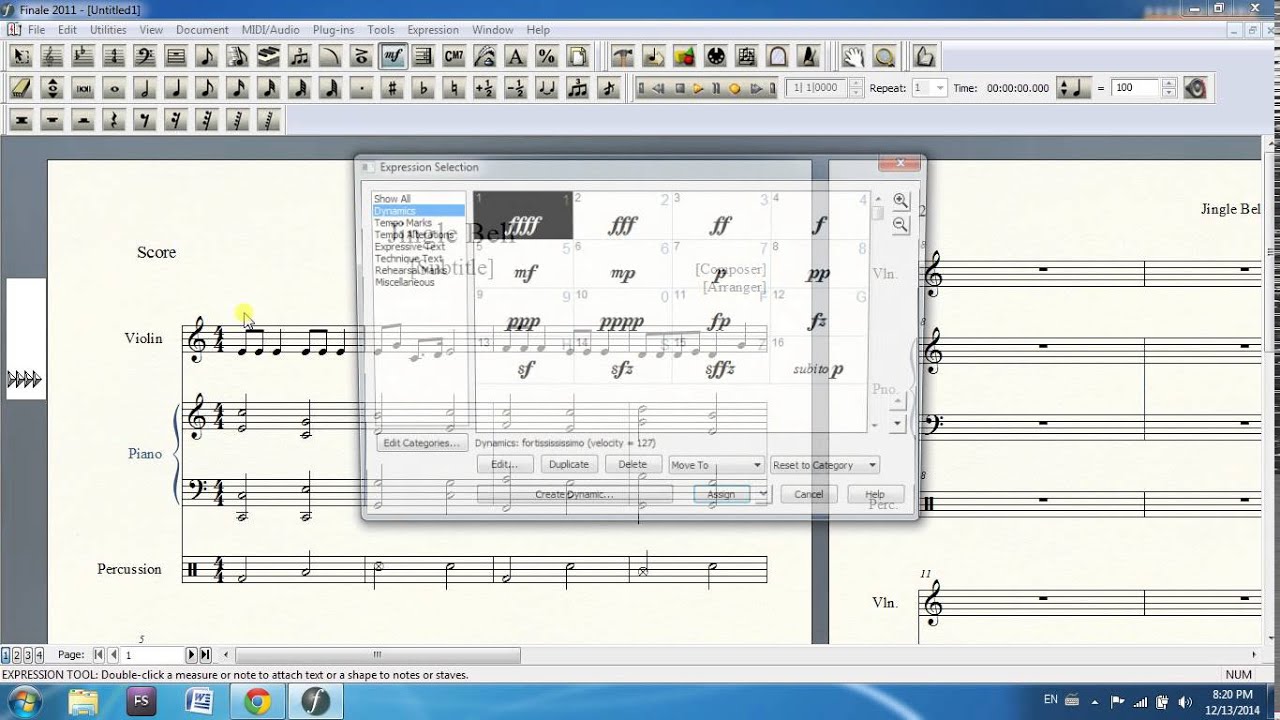
Task: Select Tempo Marks category
Action: pyautogui.click(x=403, y=223)
